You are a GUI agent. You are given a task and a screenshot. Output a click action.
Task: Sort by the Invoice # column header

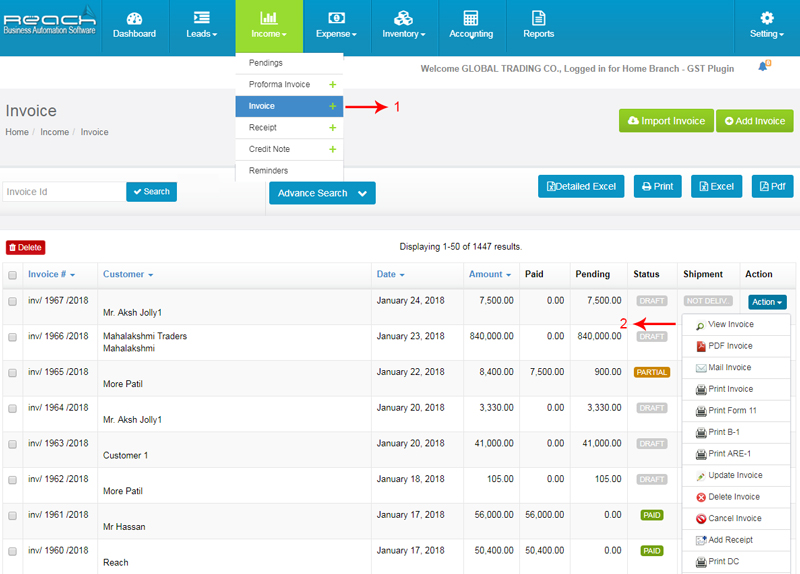coord(51,274)
